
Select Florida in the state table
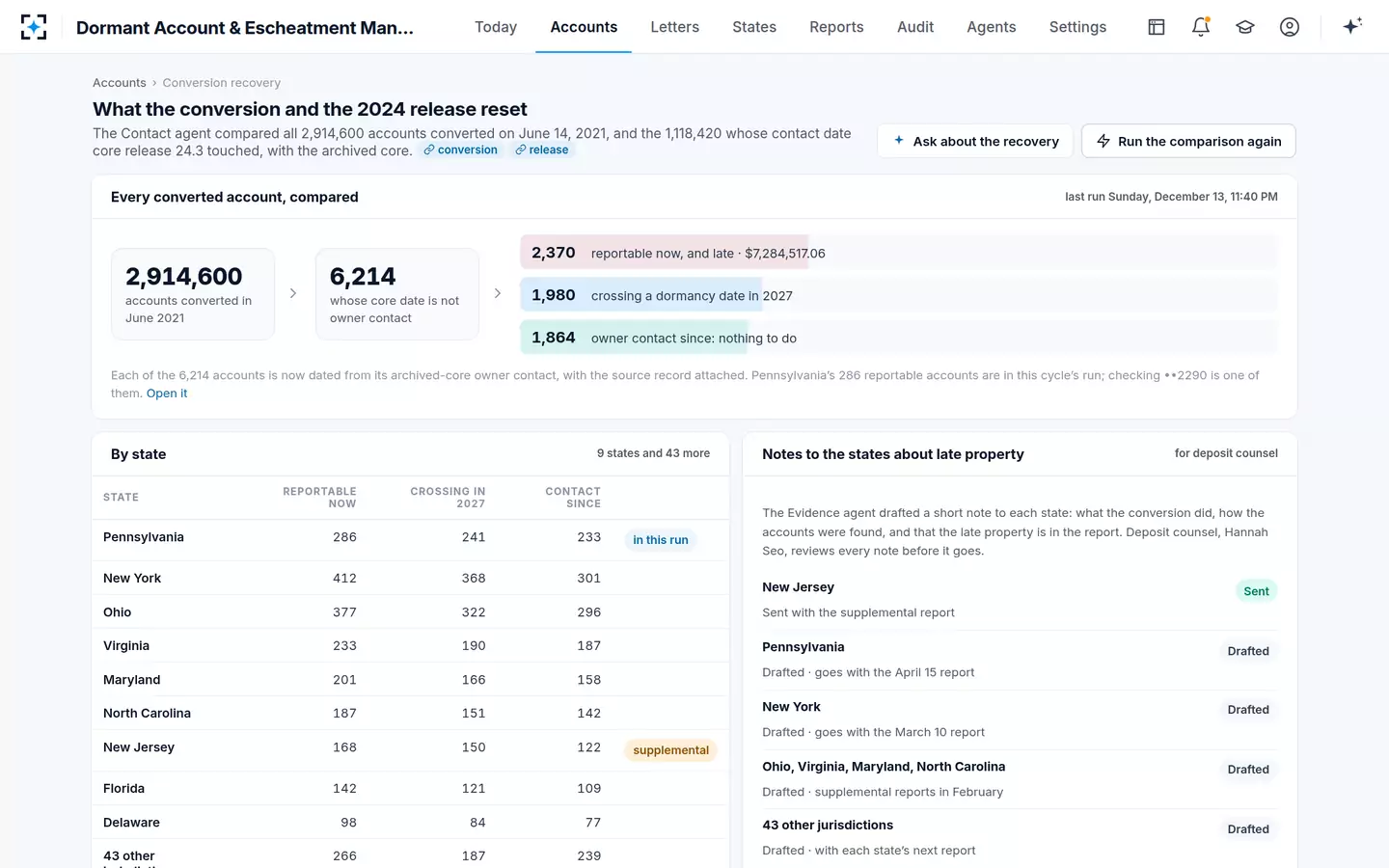pyautogui.click(x=410, y=789)
